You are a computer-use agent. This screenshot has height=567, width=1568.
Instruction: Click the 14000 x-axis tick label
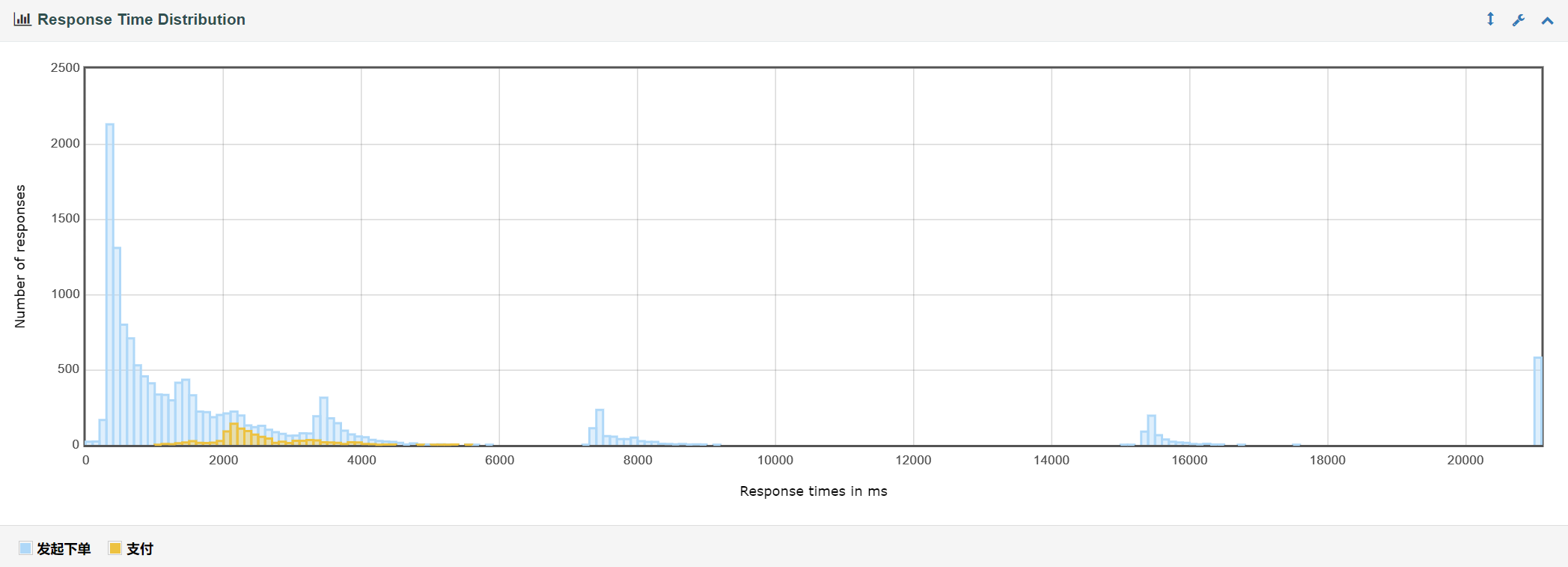pyautogui.click(x=1052, y=461)
